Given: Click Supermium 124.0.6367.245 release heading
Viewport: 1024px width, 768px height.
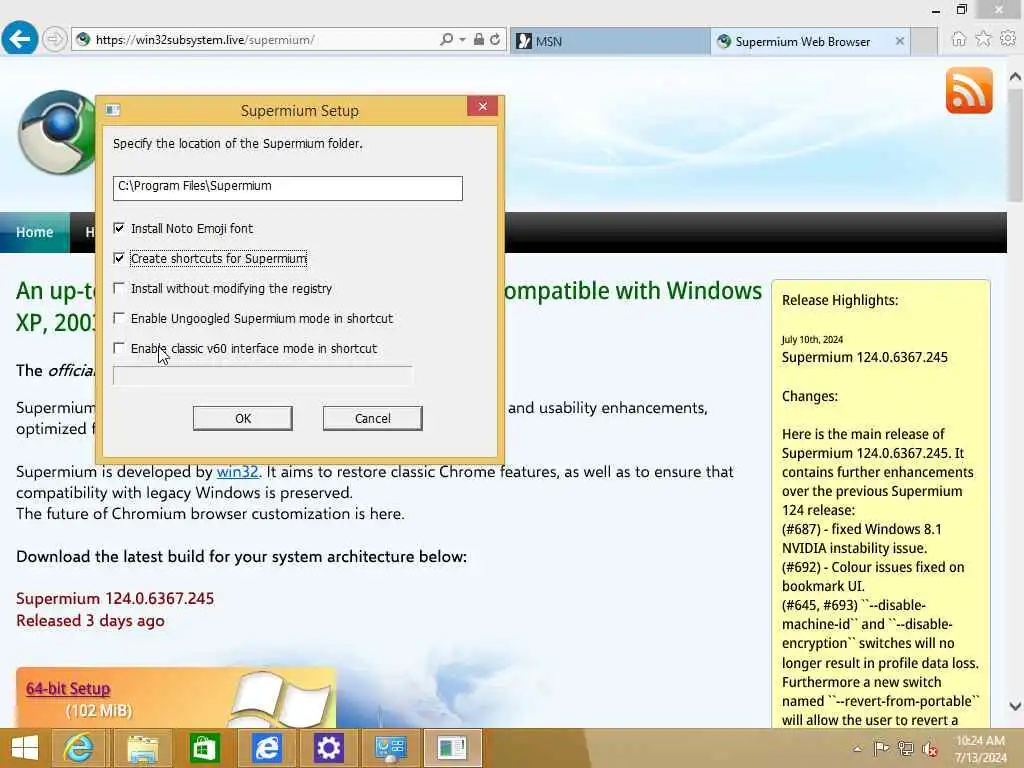Looking at the screenshot, I should 115,598.
